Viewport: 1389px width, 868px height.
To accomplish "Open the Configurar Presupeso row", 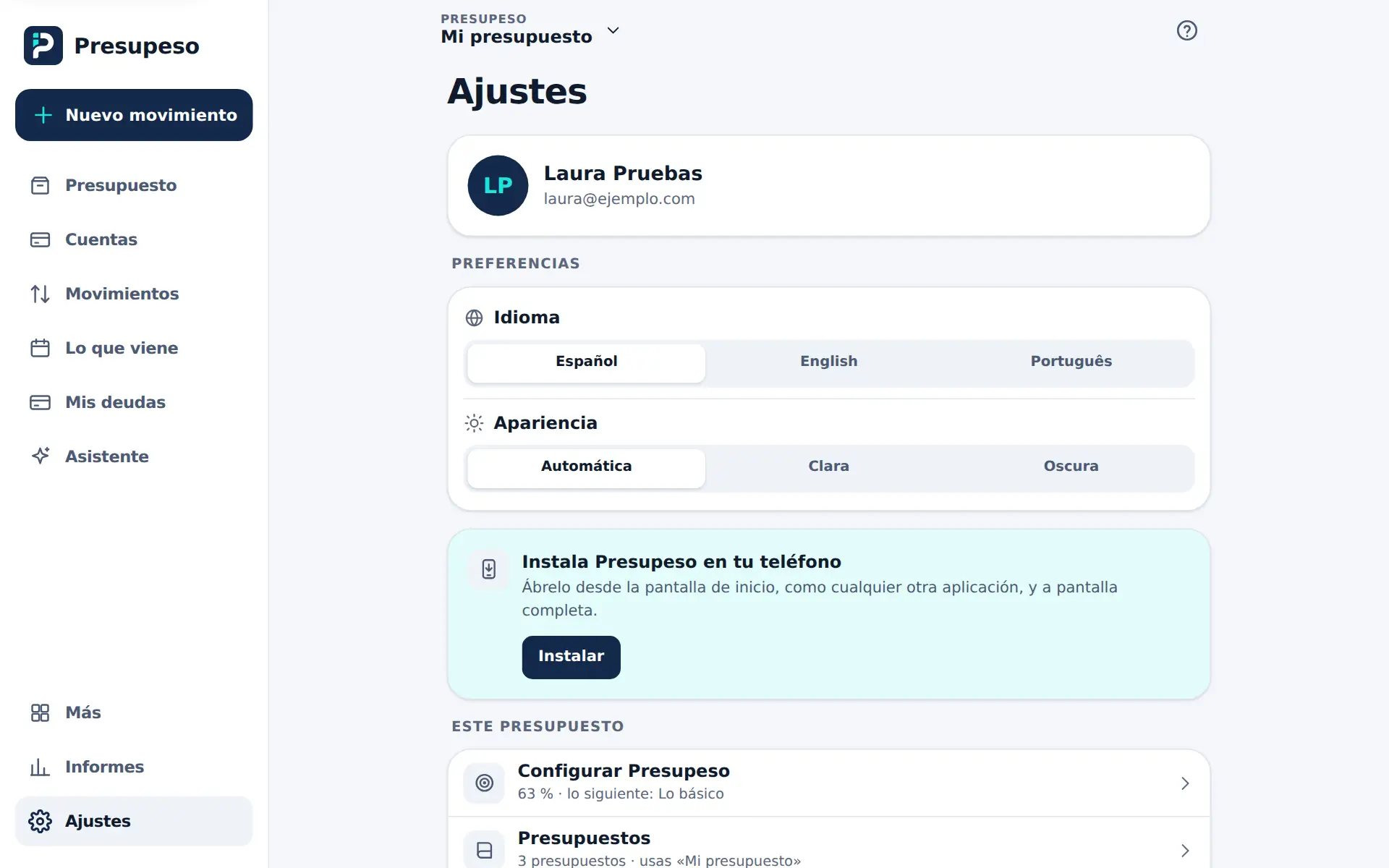I will pos(828,783).
